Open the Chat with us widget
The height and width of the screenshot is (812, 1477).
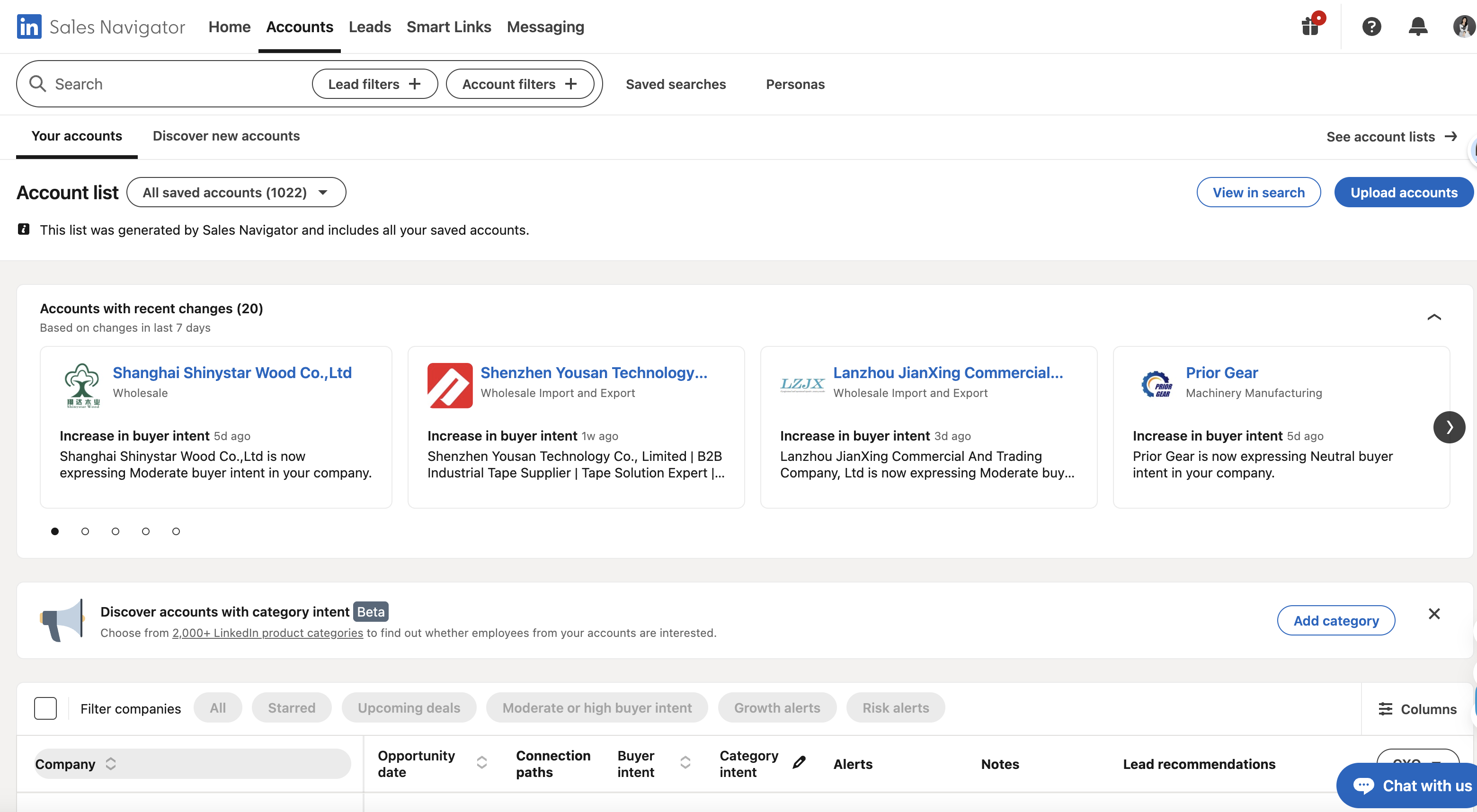(x=1407, y=785)
